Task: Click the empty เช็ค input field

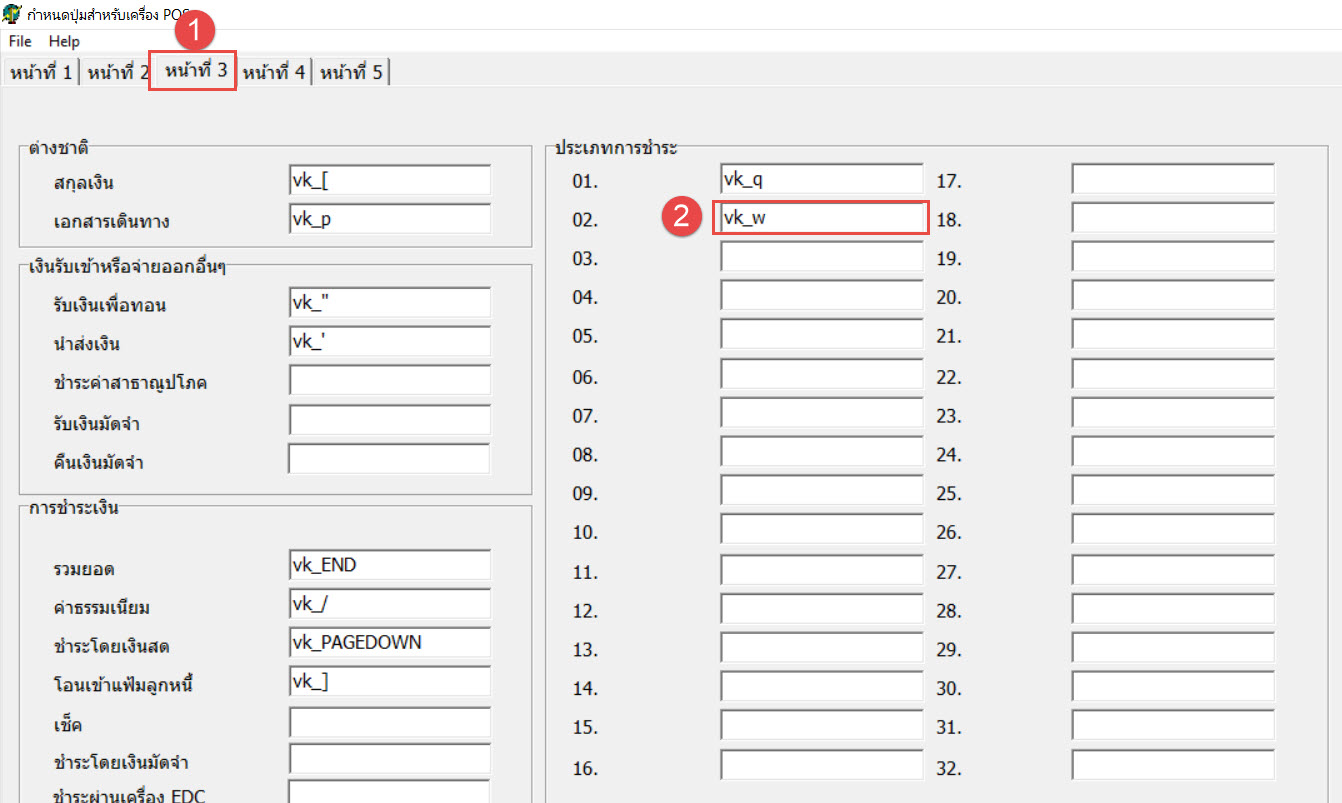Action: (389, 722)
